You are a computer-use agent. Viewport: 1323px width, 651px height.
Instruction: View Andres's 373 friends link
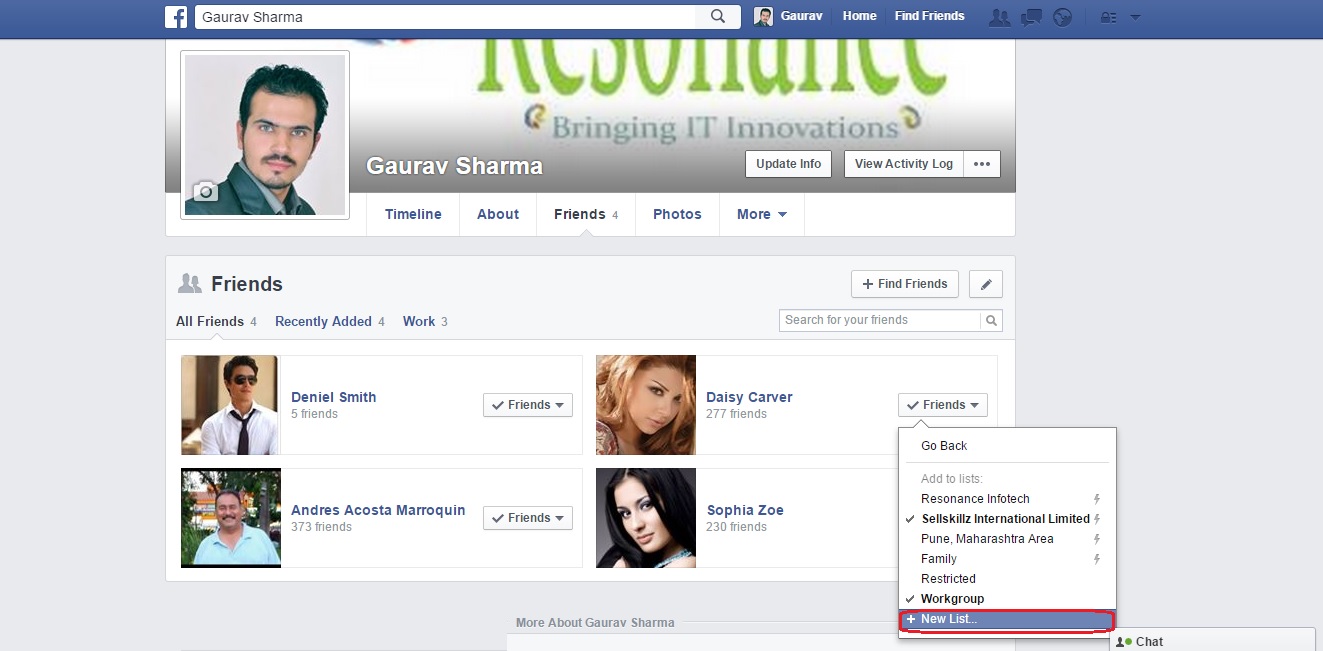click(x=321, y=527)
